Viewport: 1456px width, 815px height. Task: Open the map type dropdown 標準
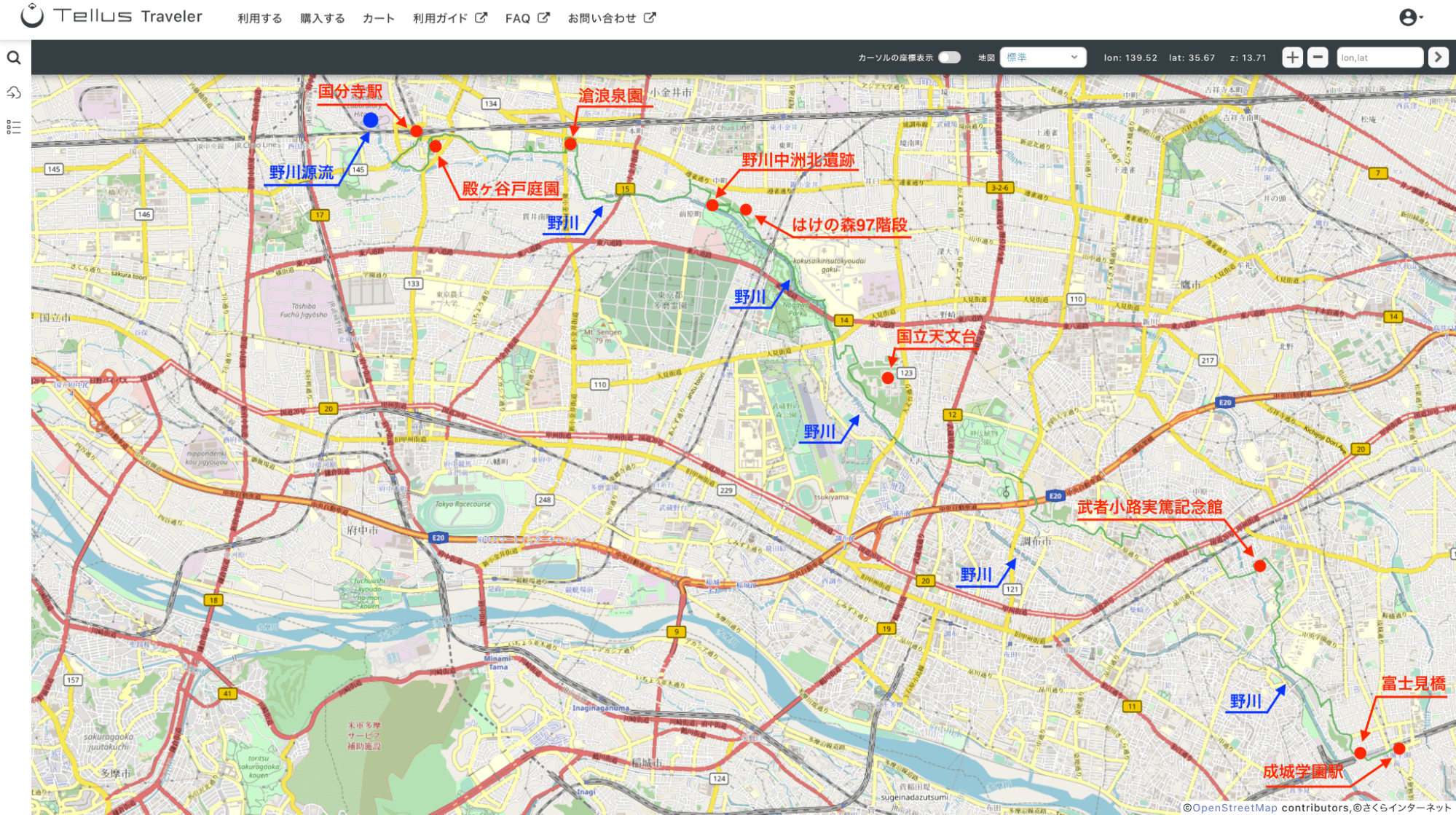coord(1042,58)
